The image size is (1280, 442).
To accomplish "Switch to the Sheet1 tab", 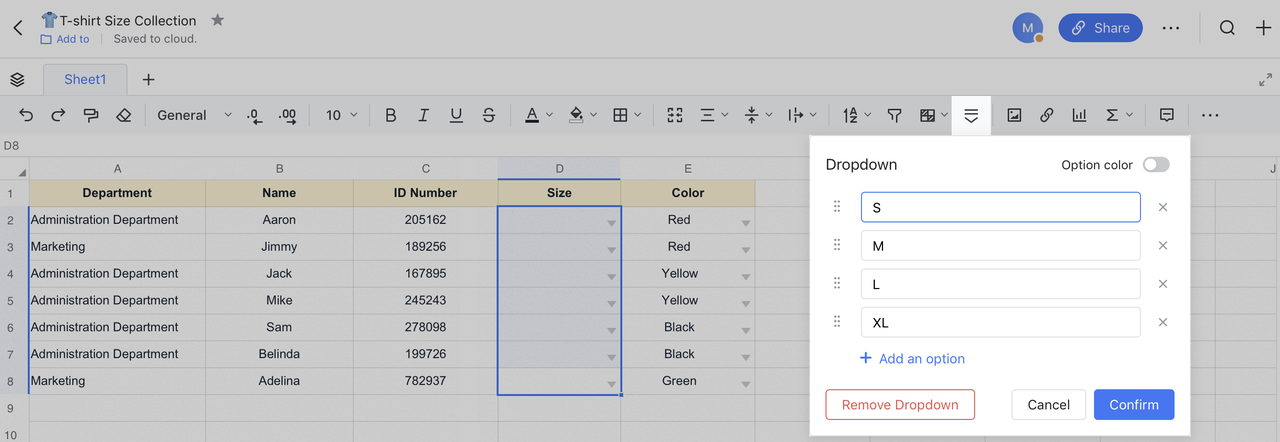I will tap(85, 80).
